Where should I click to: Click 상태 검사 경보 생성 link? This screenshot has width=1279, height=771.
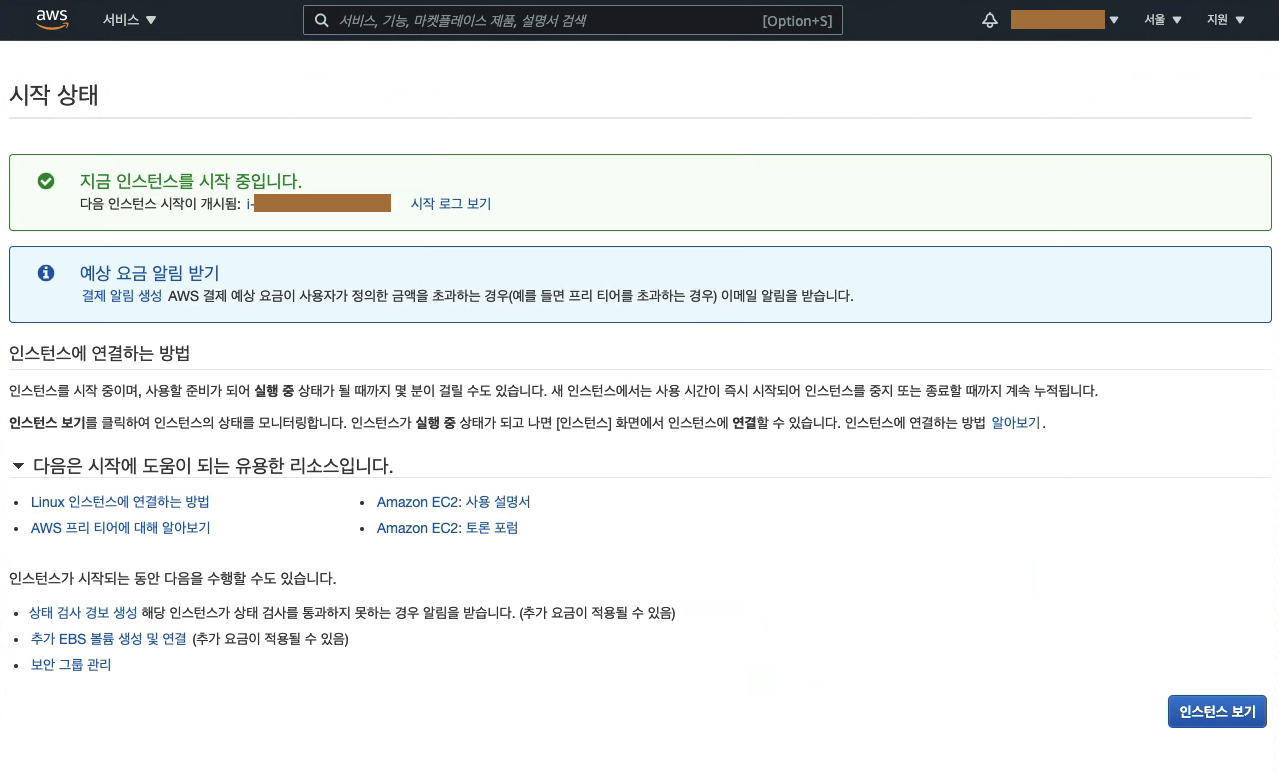[x=83, y=613]
